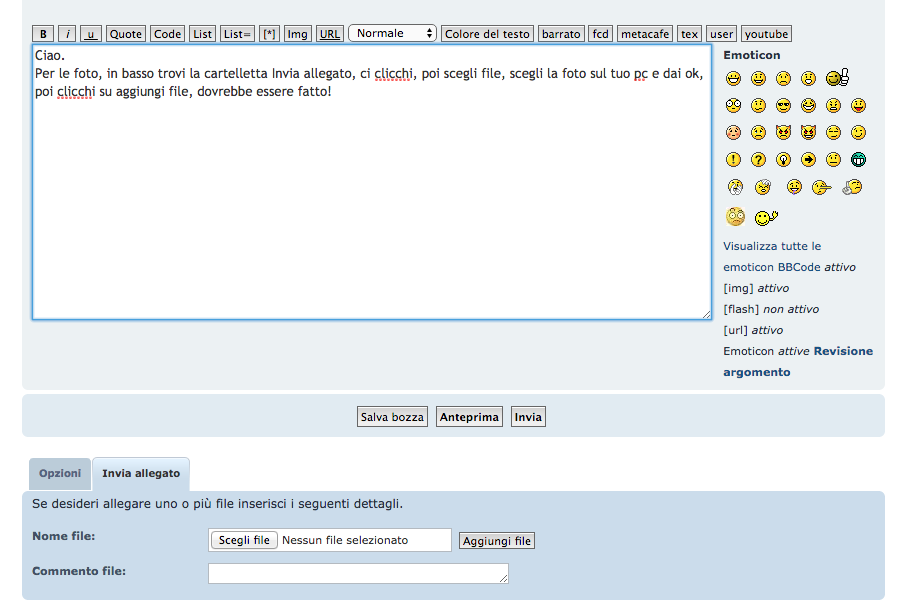Toggle italic text formatting
The image size is (905, 615).
pyautogui.click(x=67, y=34)
